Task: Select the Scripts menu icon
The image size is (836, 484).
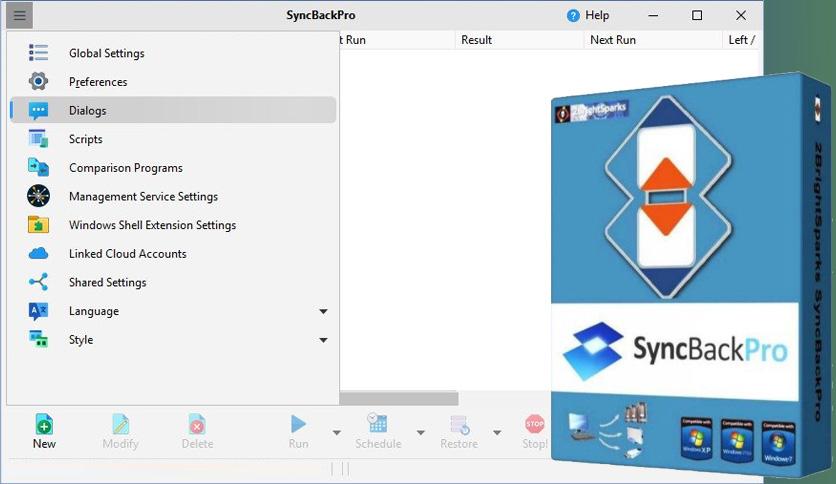Action: point(38,139)
